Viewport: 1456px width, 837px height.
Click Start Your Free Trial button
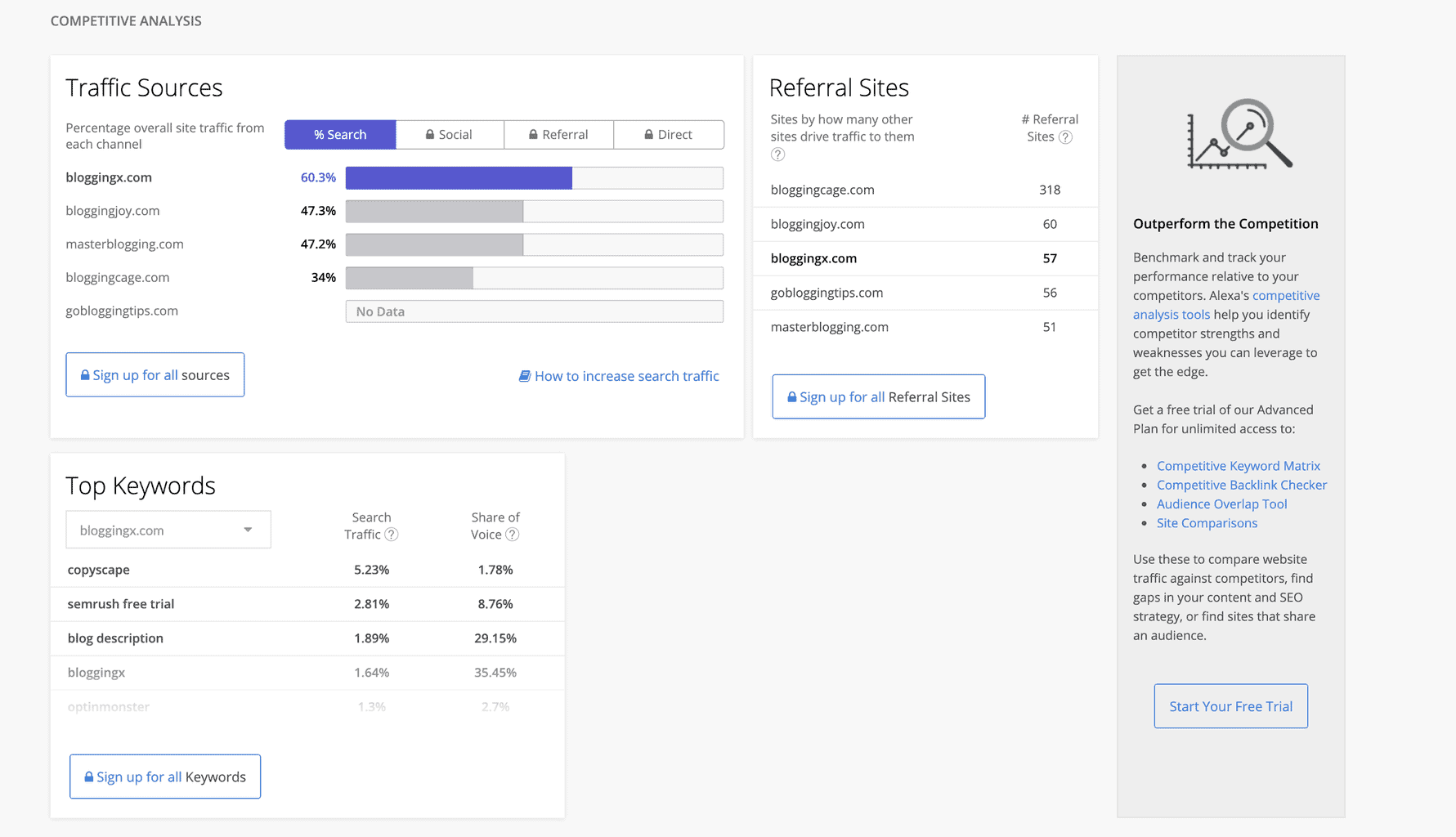point(1231,706)
